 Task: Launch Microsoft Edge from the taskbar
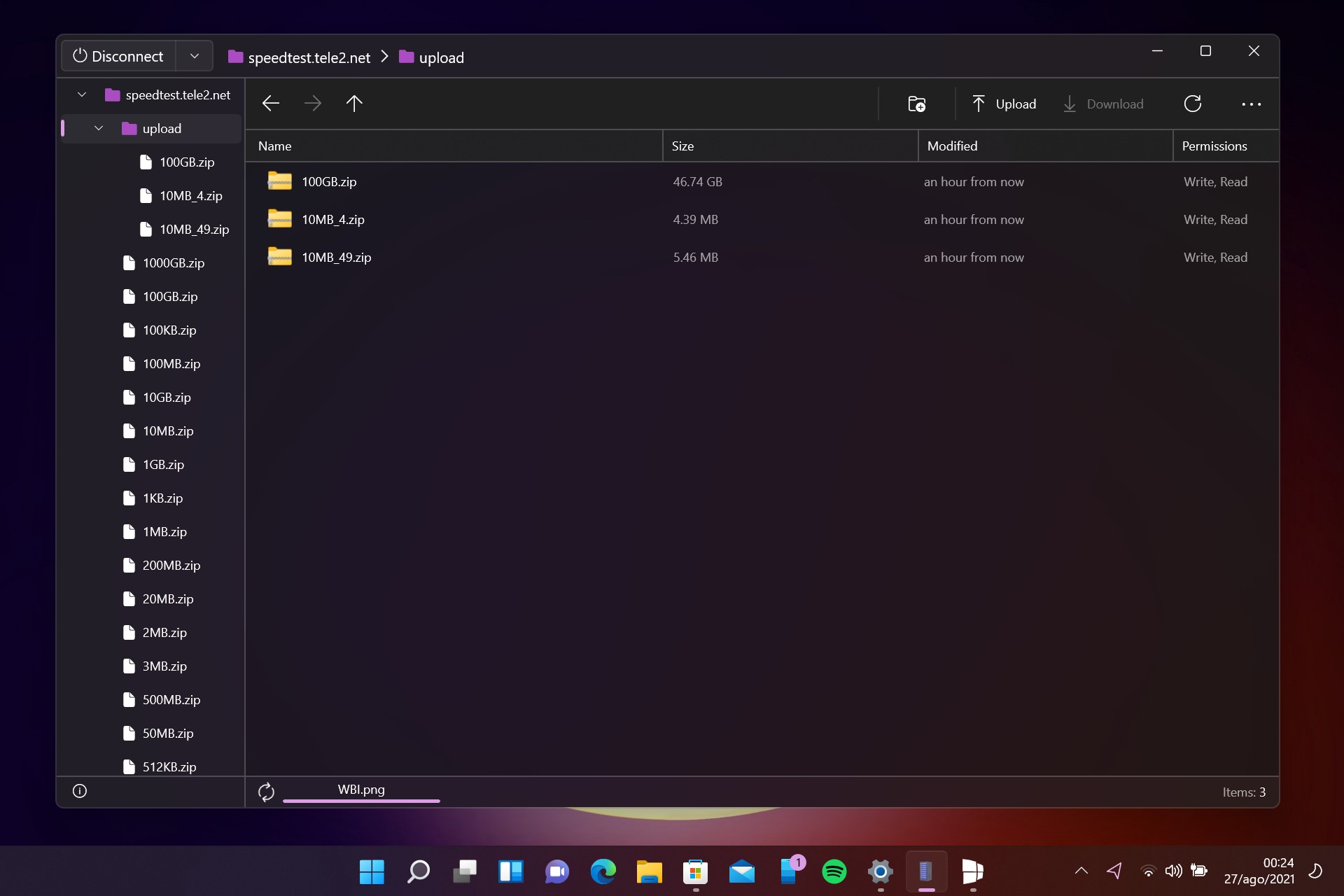click(603, 871)
